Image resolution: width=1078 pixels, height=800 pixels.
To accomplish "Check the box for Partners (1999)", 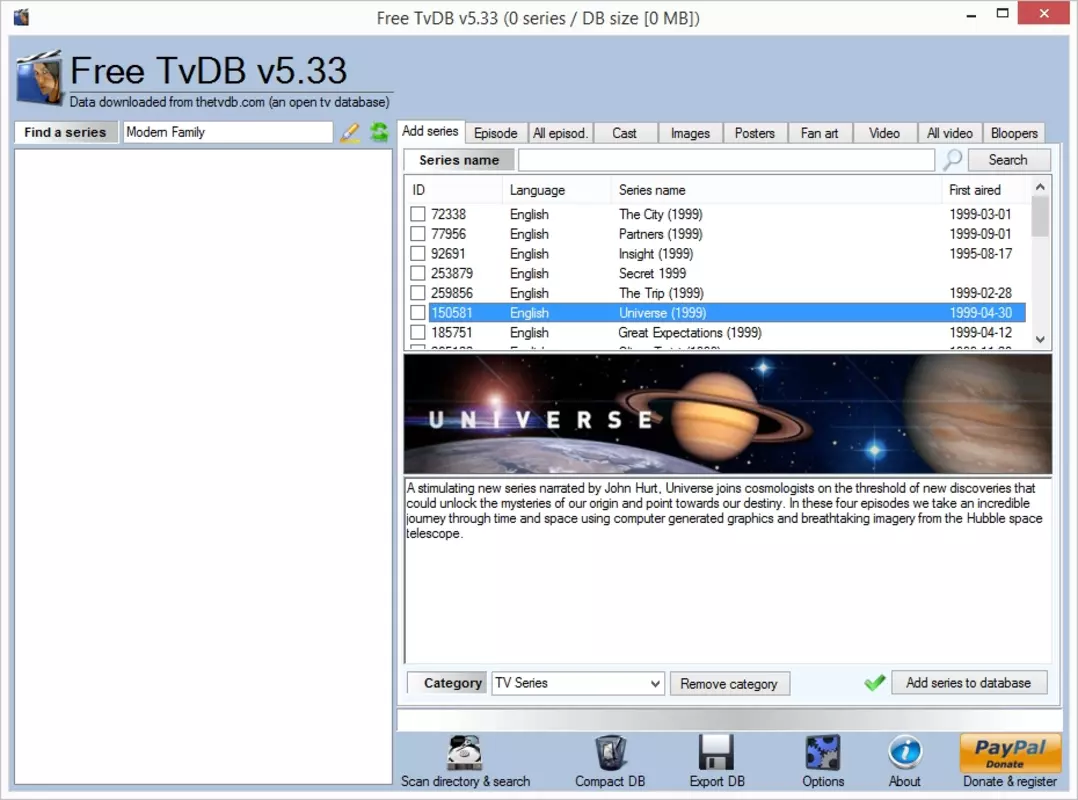I will tap(417, 234).
